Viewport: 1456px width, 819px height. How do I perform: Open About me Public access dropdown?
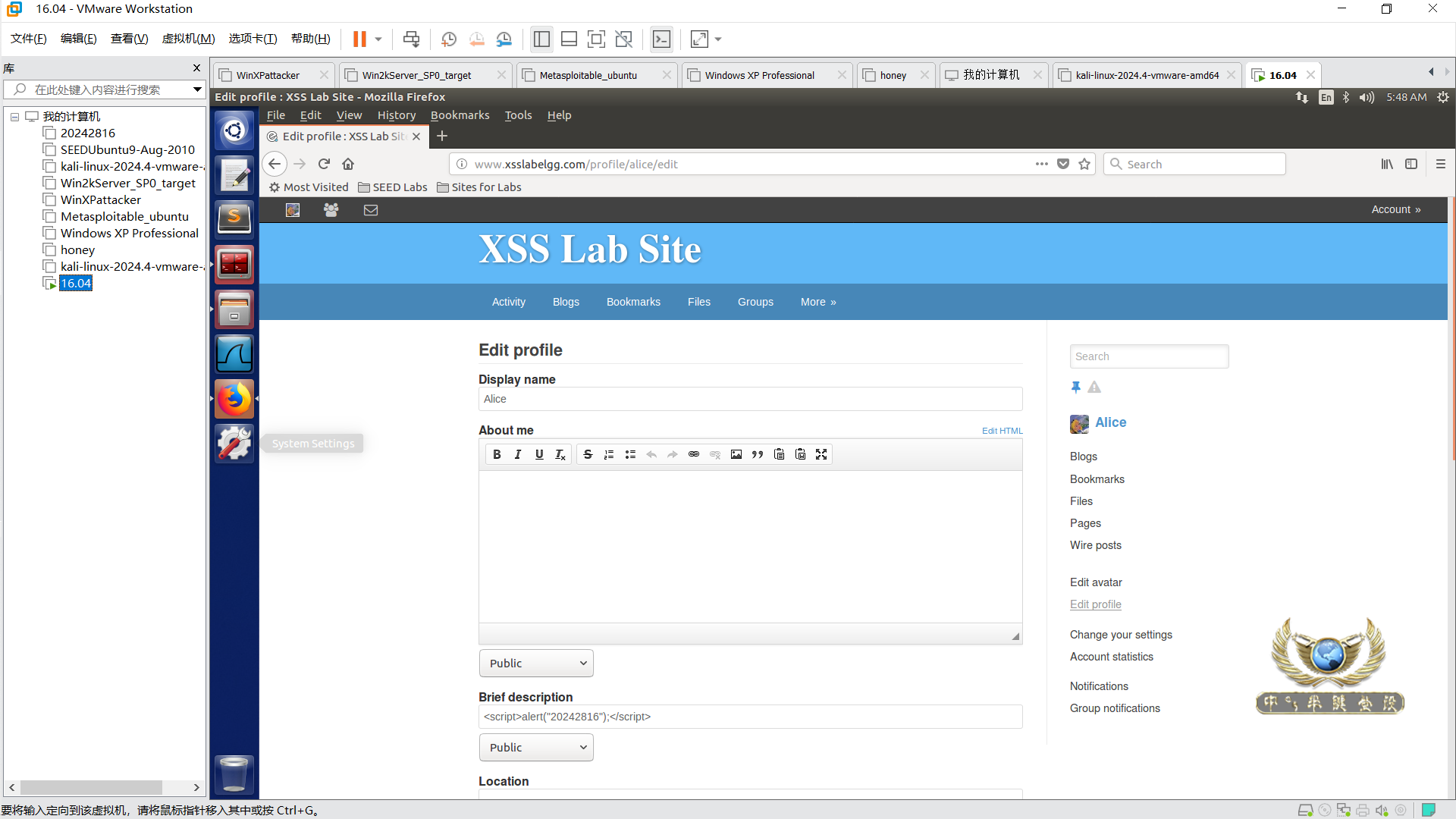pyautogui.click(x=536, y=664)
